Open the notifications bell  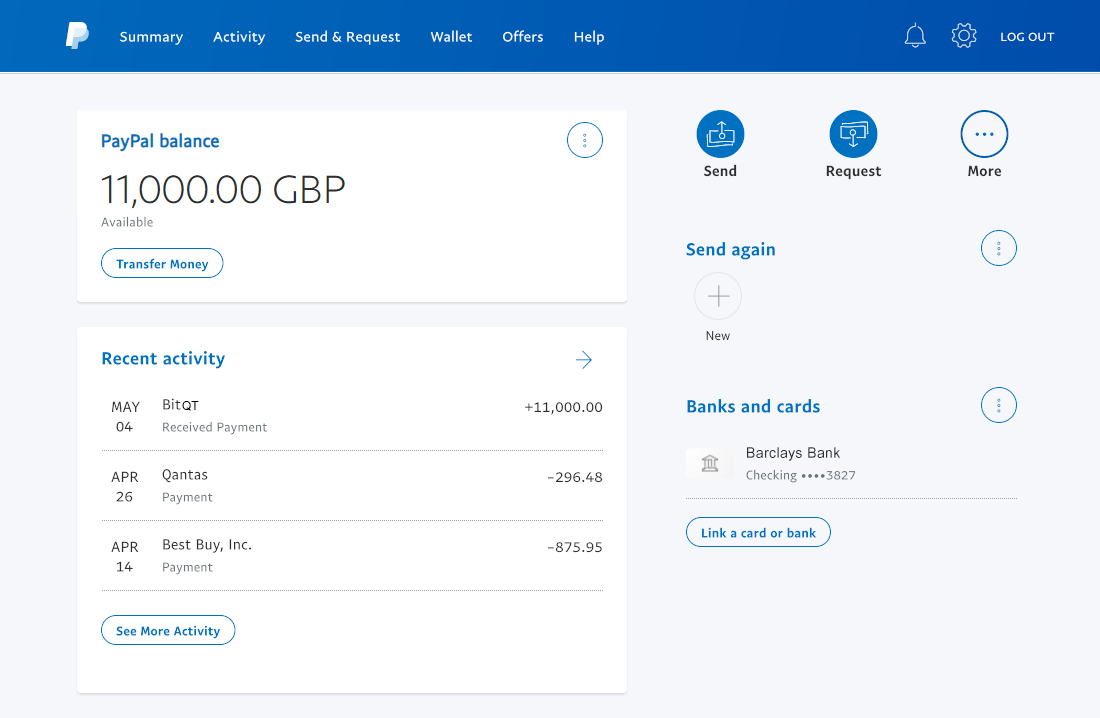915,36
